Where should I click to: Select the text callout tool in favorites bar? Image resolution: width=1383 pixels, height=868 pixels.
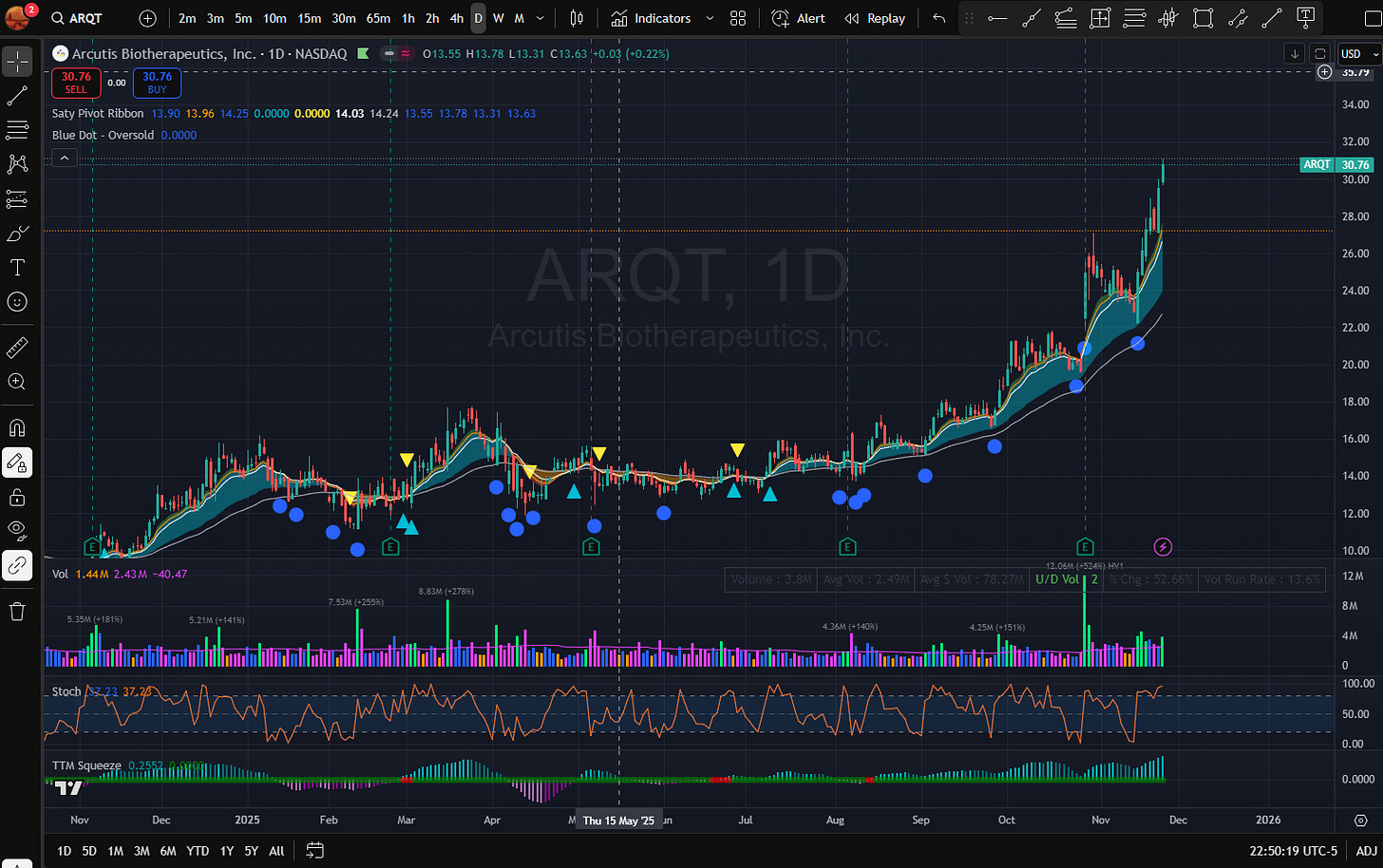1305,18
